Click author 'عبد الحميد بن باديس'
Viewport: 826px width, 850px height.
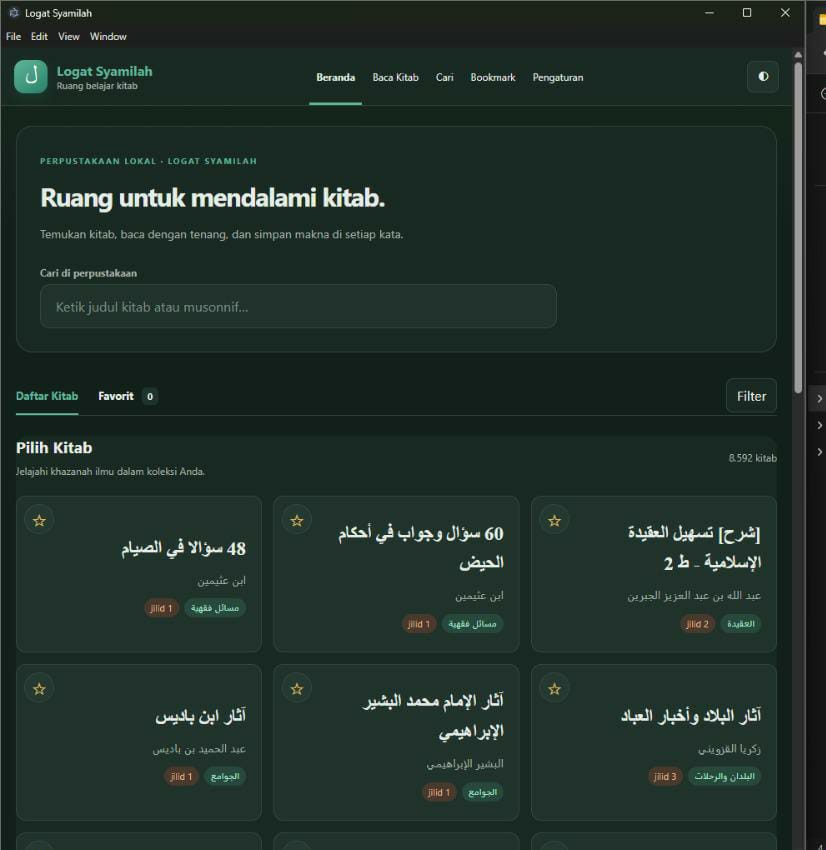pos(199,749)
